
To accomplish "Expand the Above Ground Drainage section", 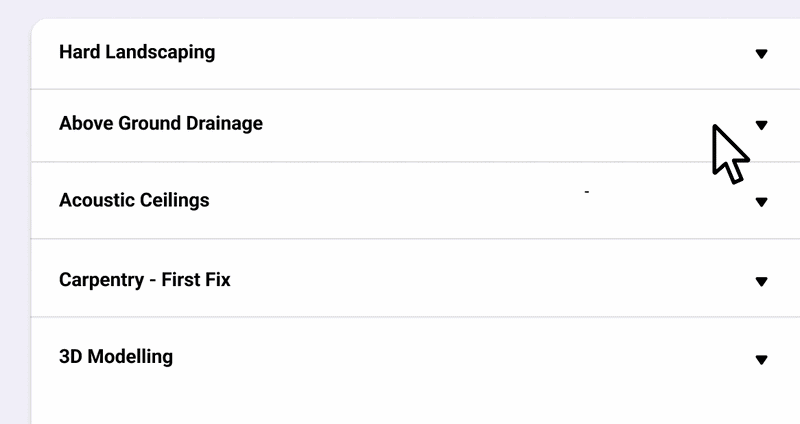I will click(x=400, y=125).
